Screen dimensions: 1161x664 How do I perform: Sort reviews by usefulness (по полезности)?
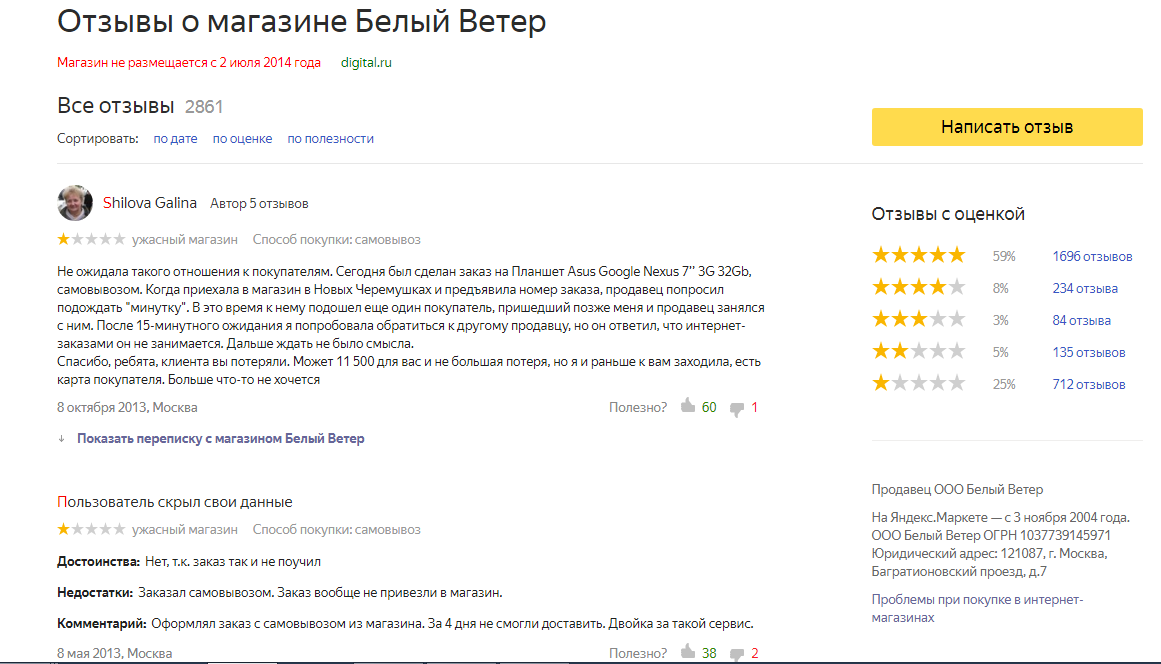(330, 139)
